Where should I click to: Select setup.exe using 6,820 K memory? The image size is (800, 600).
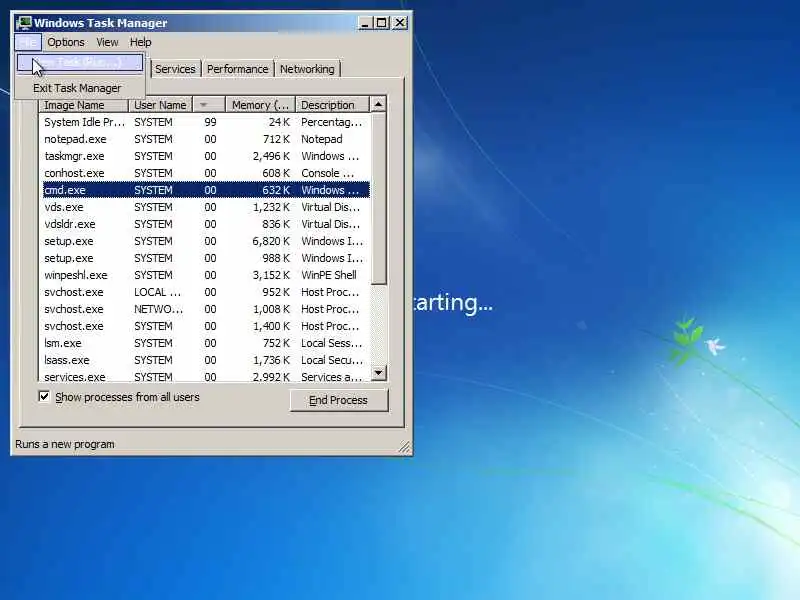click(x=206, y=241)
